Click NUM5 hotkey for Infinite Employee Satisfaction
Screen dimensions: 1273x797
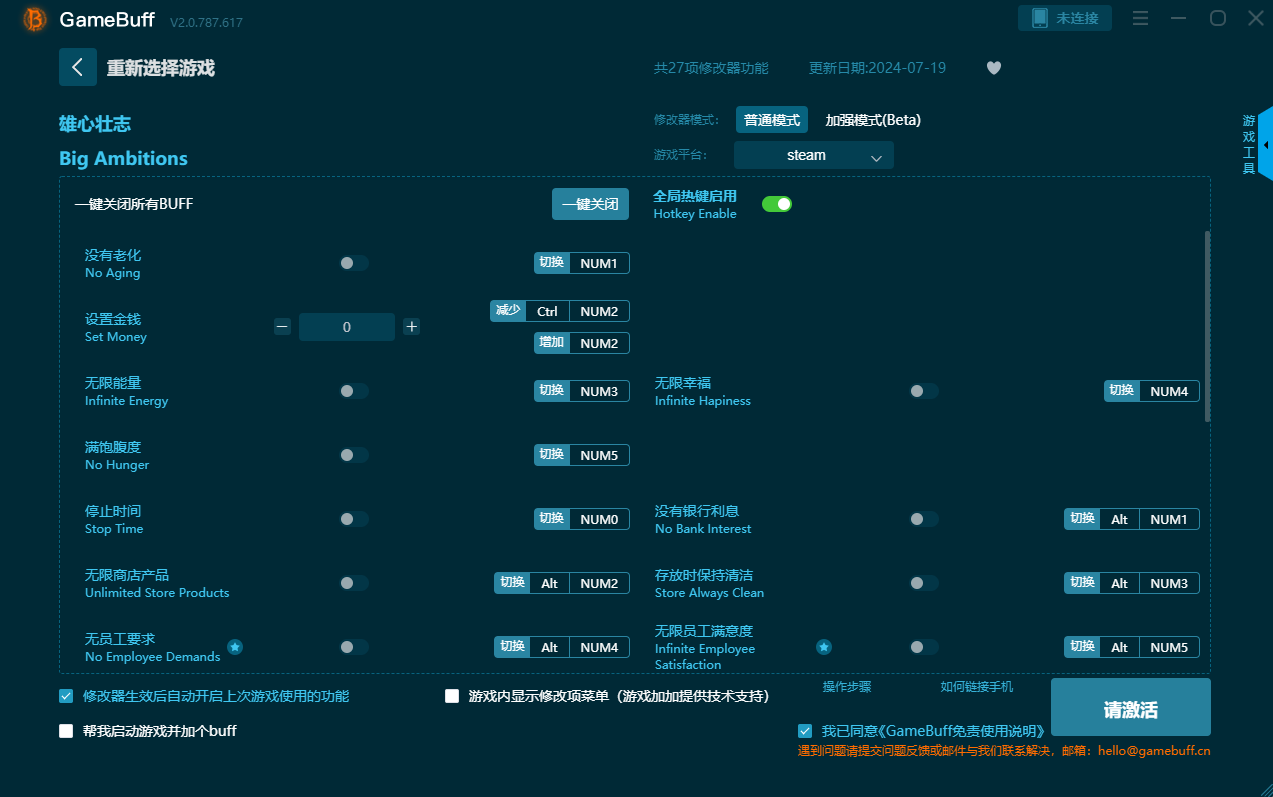pyautogui.click(x=1169, y=647)
